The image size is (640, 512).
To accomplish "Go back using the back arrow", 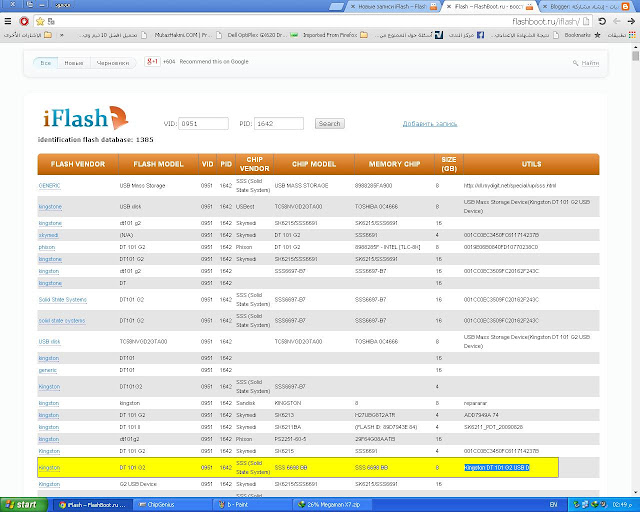I will click(x=617, y=21).
